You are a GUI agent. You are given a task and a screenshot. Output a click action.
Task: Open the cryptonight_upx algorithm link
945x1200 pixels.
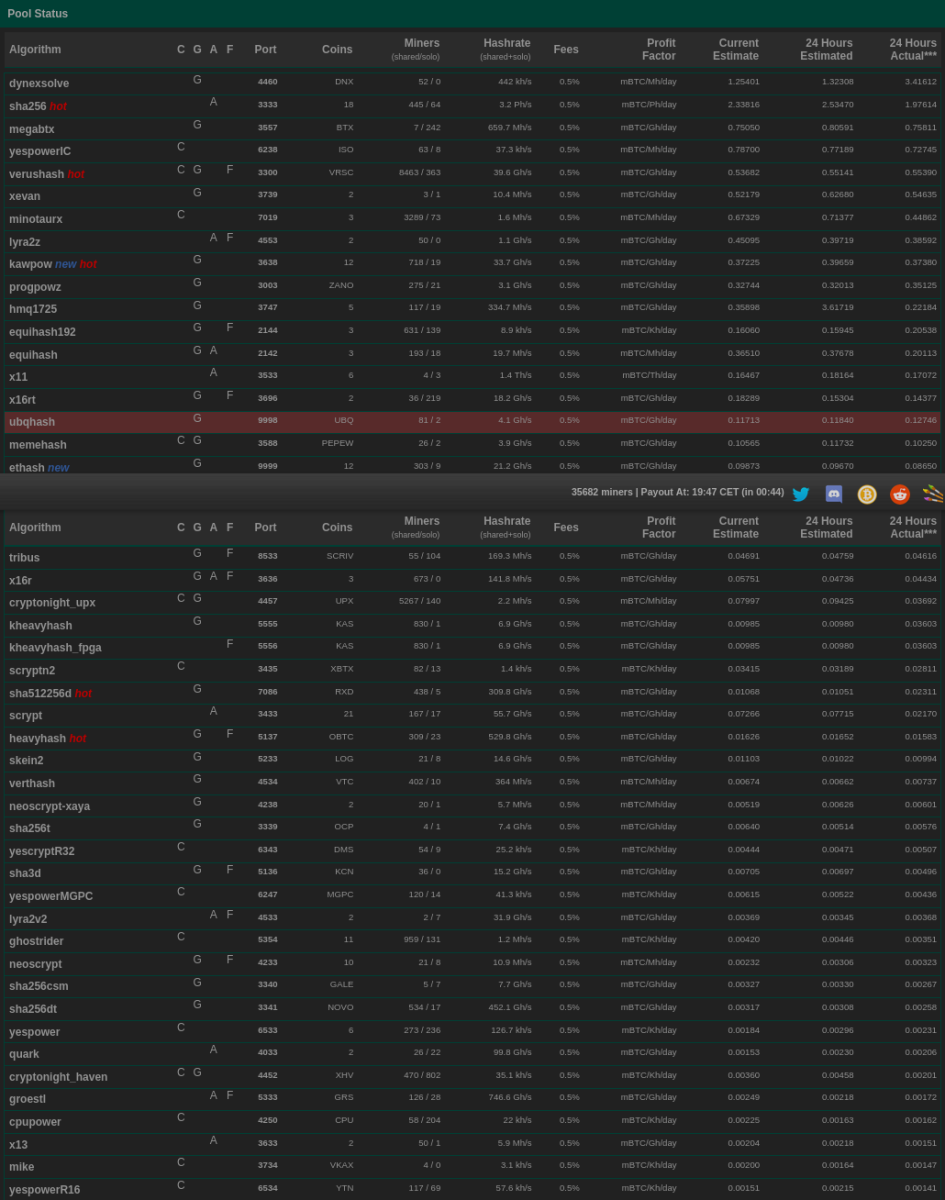pos(52,603)
